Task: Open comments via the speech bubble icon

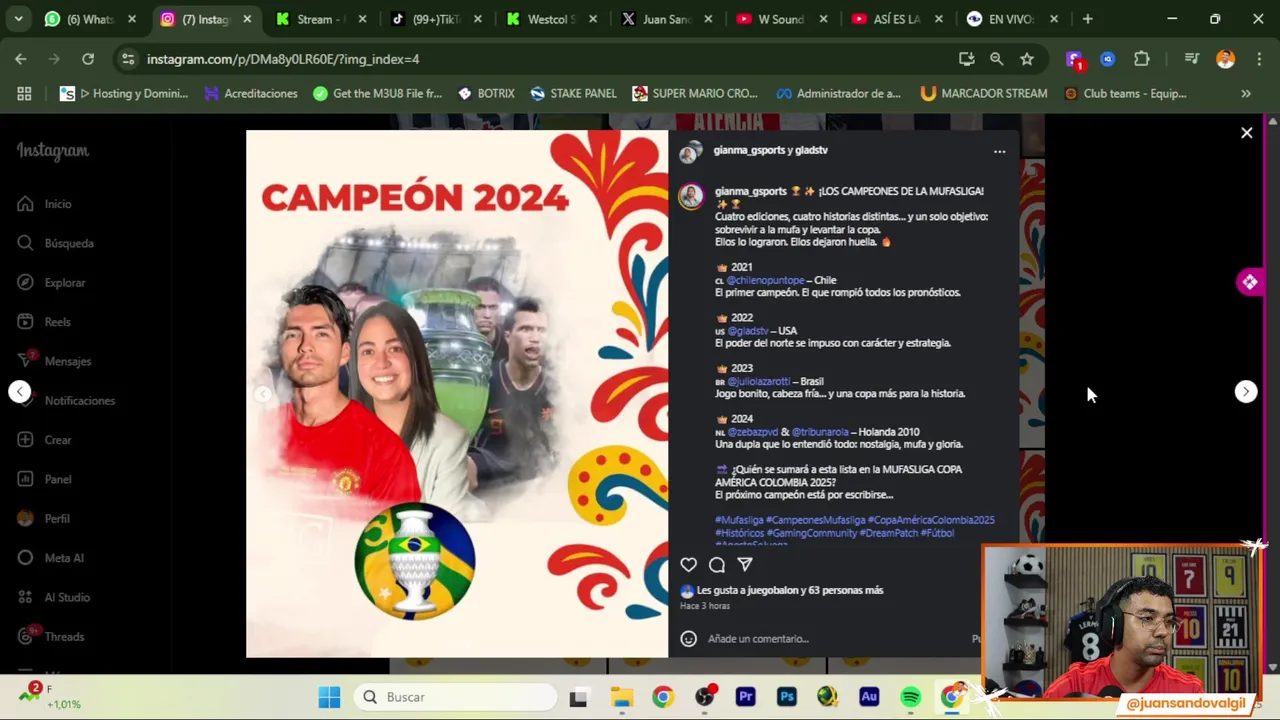Action: pyautogui.click(x=717, y=565)
